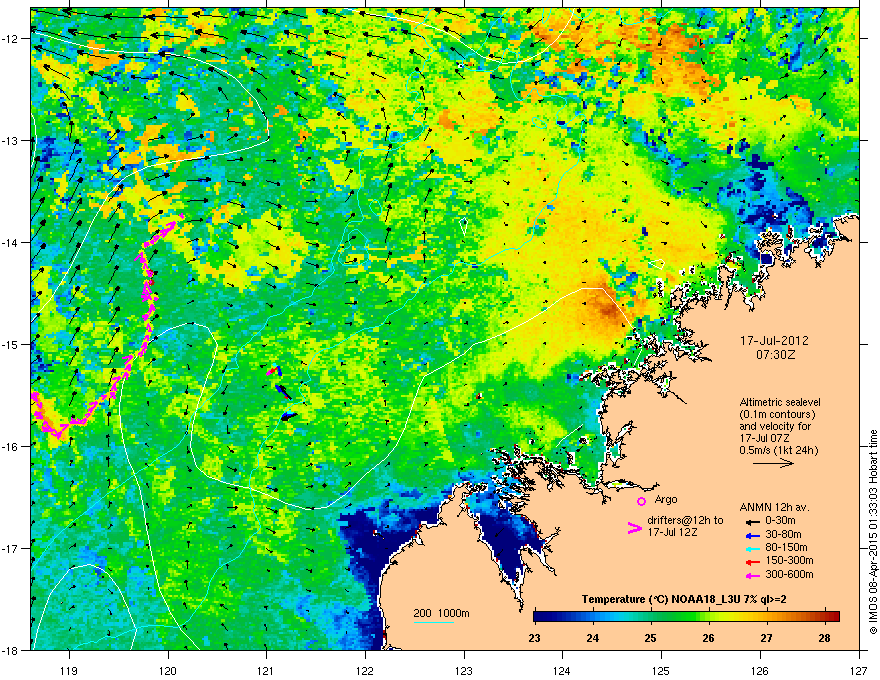
Task: Click the 17-Jul 12Z legend text
Action: coord(672,532)
